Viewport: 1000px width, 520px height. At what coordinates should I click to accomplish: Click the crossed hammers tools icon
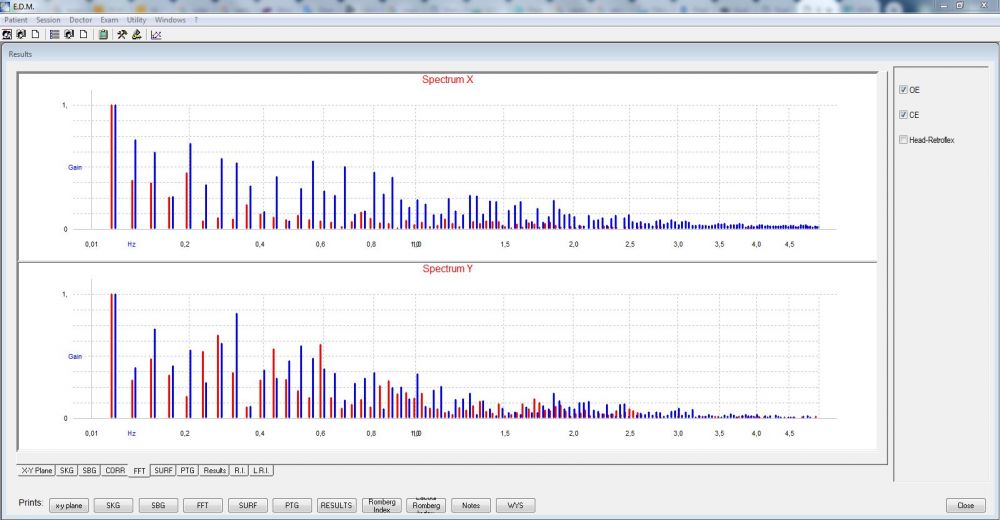tap(121, 34)
